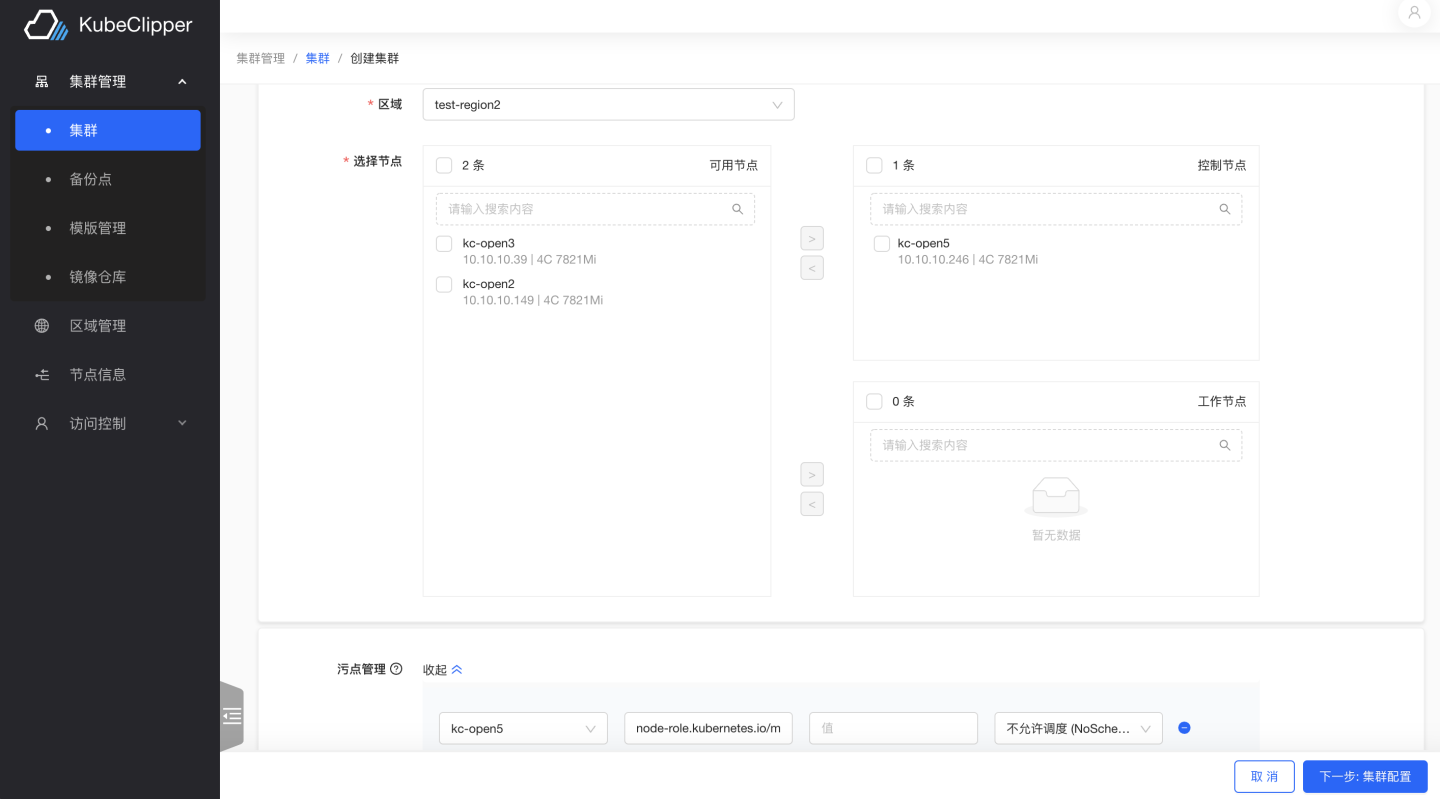The width and height of the screenshot is (1440, 799).
Task: Click the KubeClipper logo icon
Action: (x=46, y=25)
